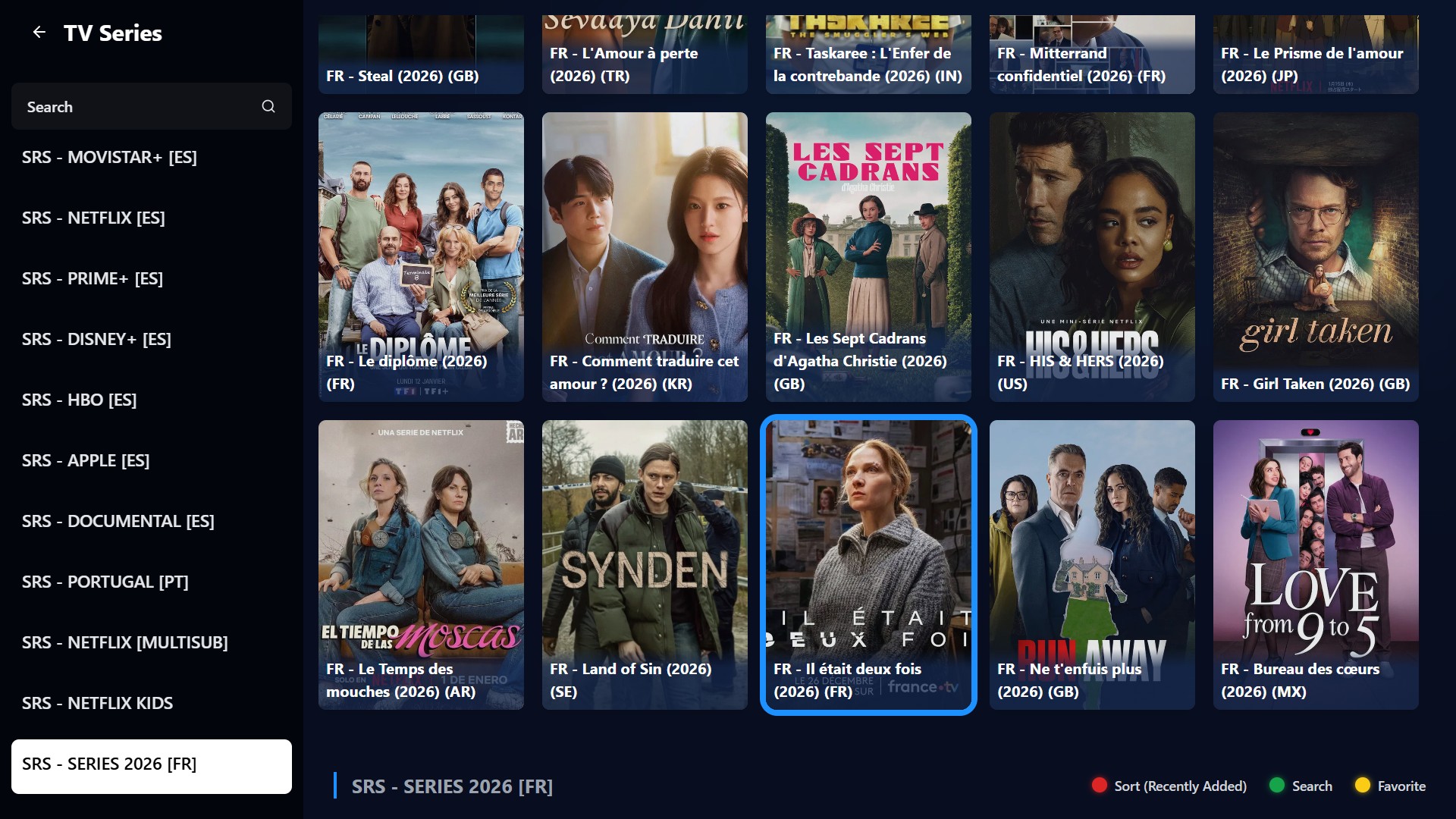This screenshot has height=819, width=1456.
Task: Click the back arrow next to TV Series
Action: coord(39,33)
